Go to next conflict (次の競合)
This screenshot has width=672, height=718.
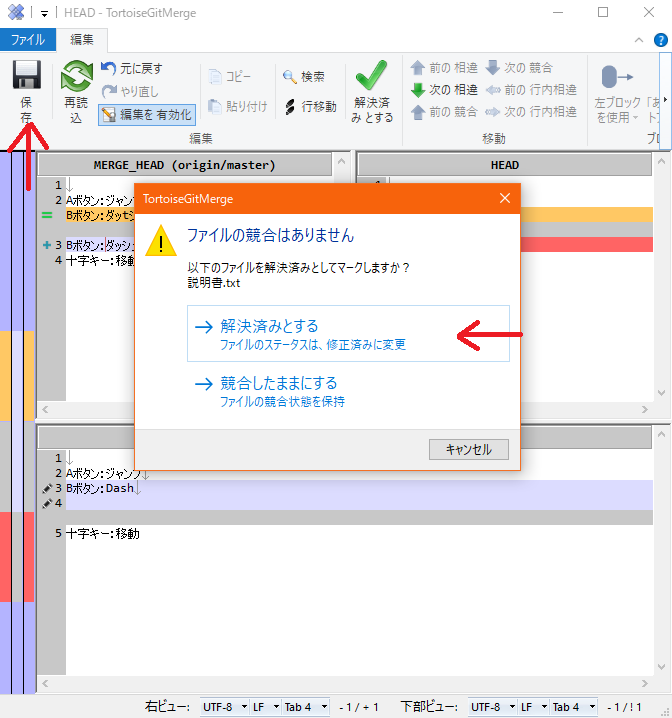pyautogui.click(x=519, y=68)
